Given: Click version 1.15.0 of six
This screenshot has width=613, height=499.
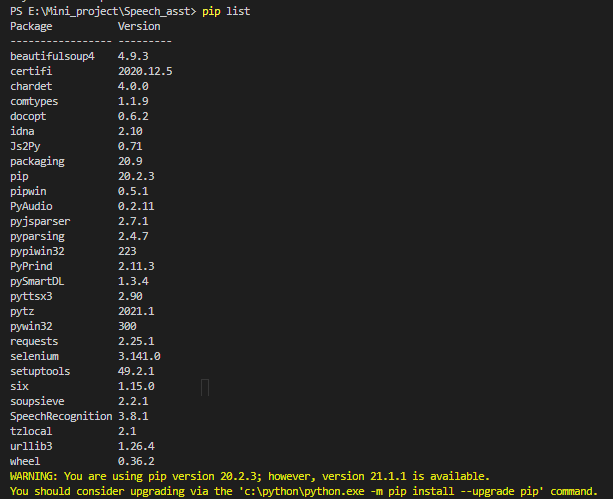Looking at the screenshot, I should pyautogui.click(x=136, y=387).
